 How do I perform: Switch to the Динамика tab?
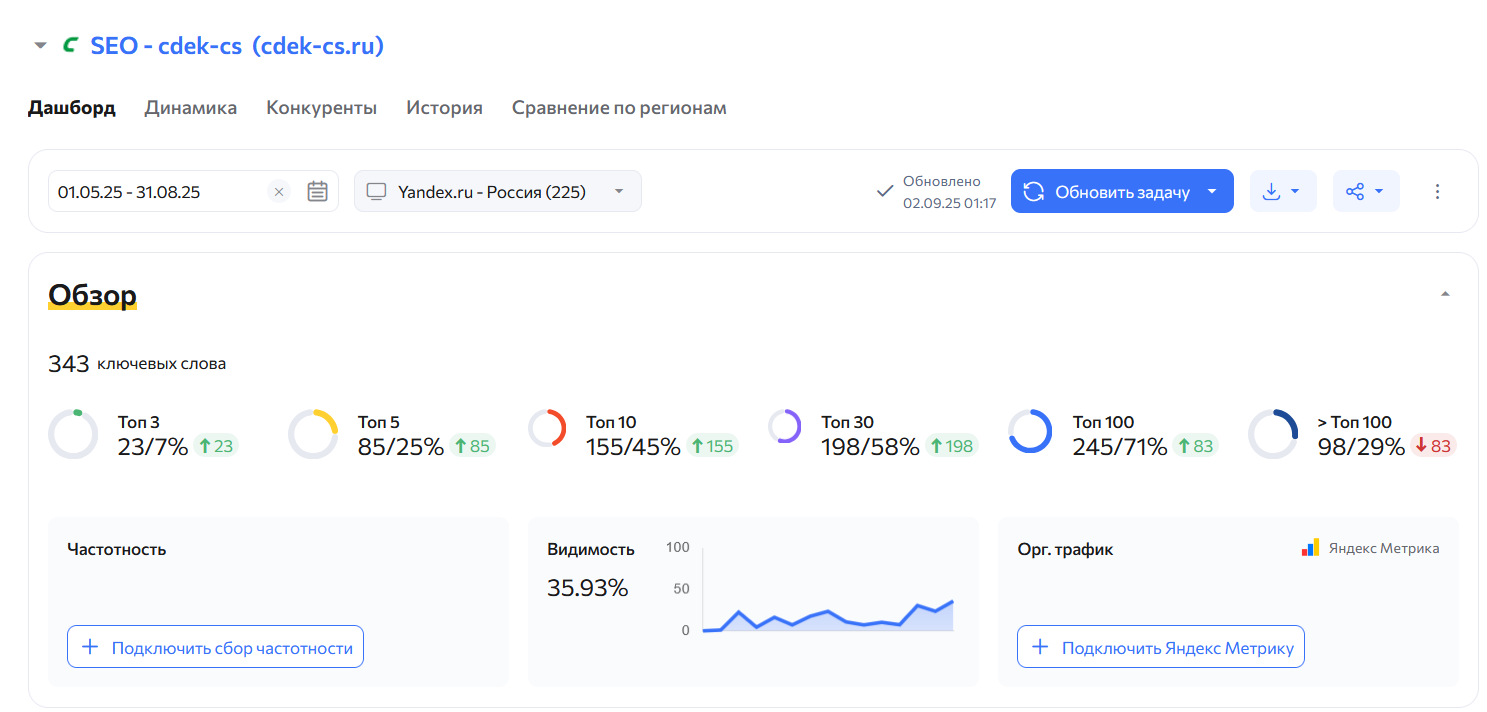(190, 108)
